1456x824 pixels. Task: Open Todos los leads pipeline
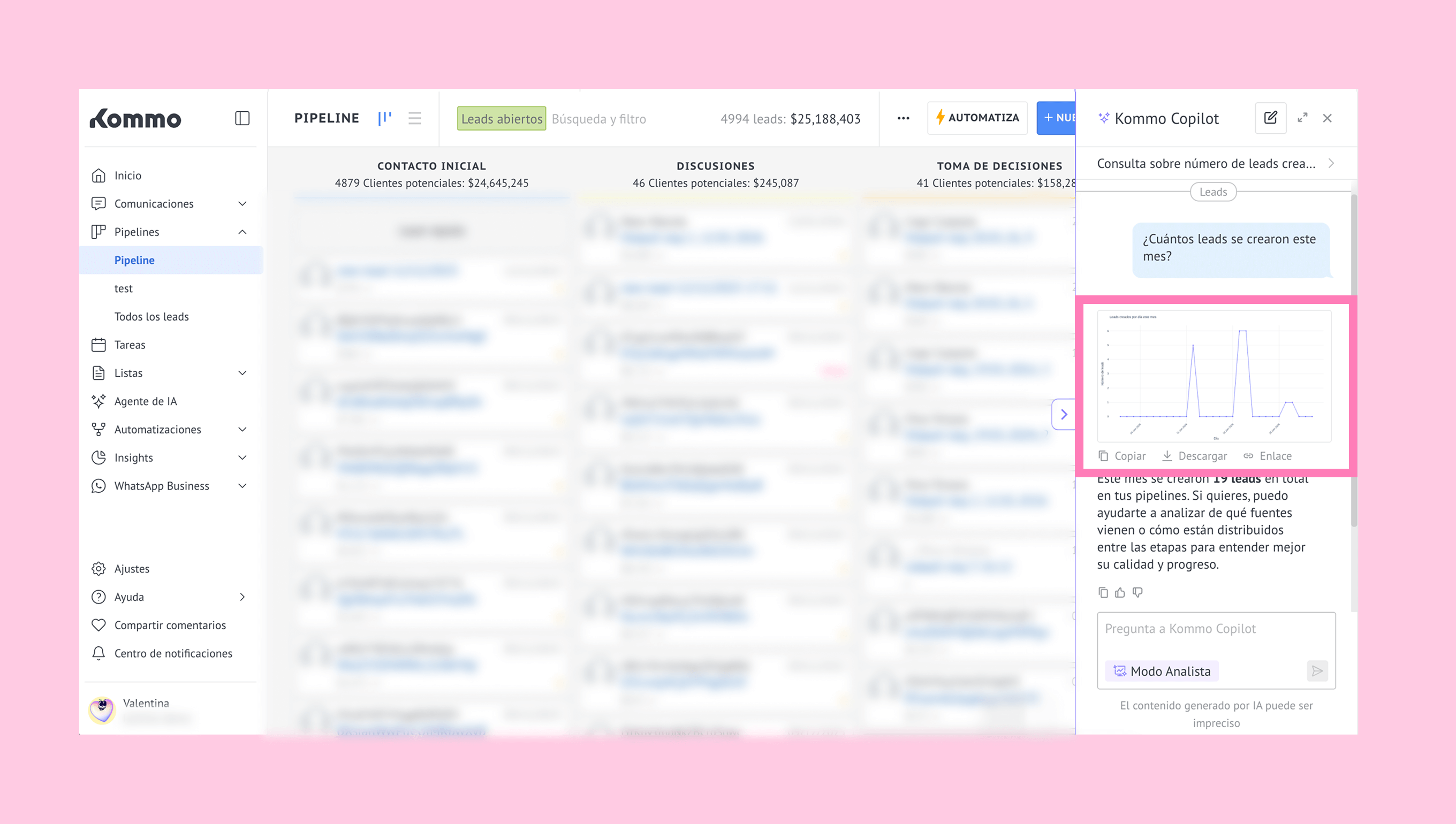(x=151, y=316)
